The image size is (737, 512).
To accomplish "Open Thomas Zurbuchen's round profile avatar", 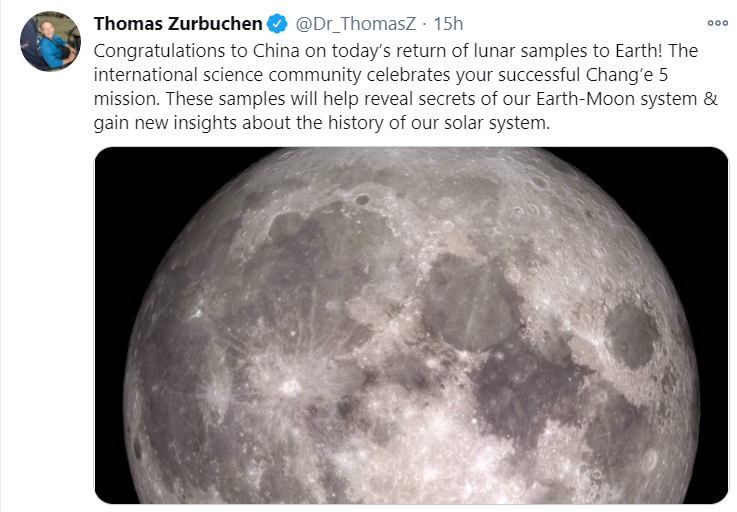I will click(x=50, y=41).
